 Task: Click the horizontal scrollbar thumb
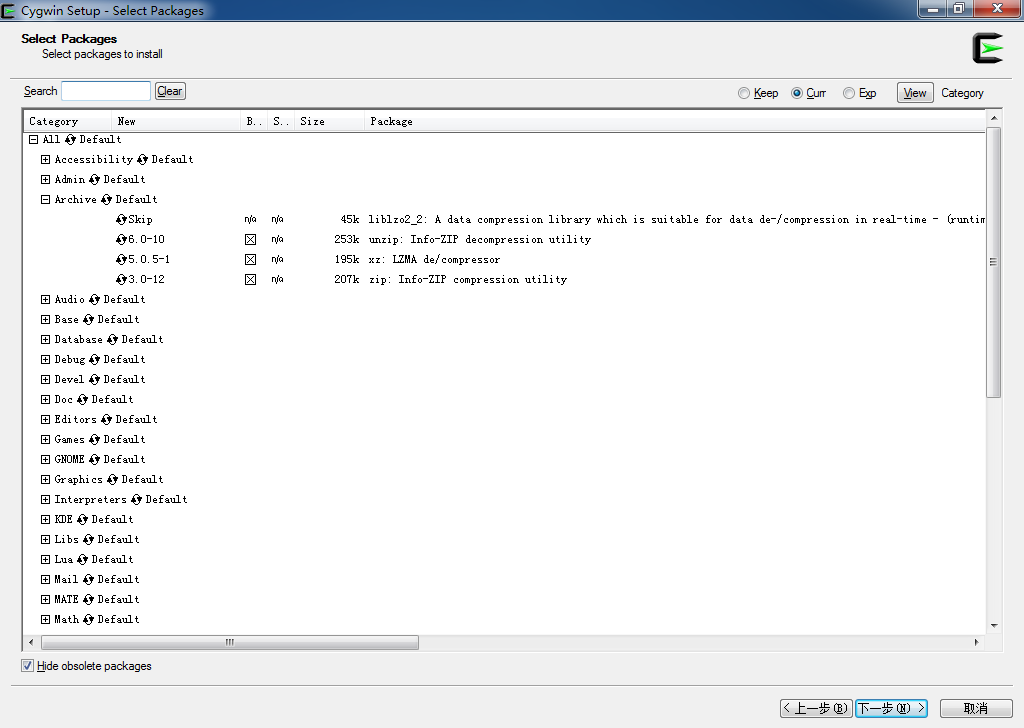(x=230, y=642)
